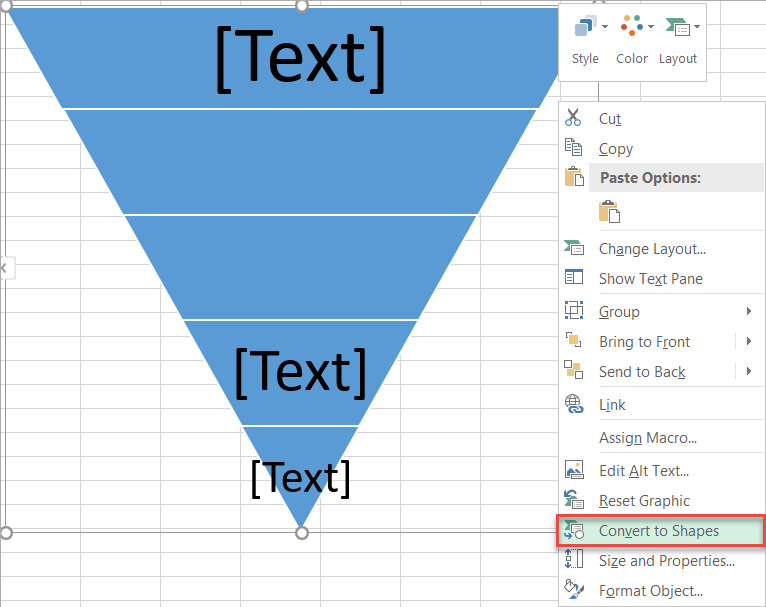The height and width of the screenshot is (607, 766).
Task: Click the bottom tip [Text] placeholder
Action: click(x=300, y=478)
